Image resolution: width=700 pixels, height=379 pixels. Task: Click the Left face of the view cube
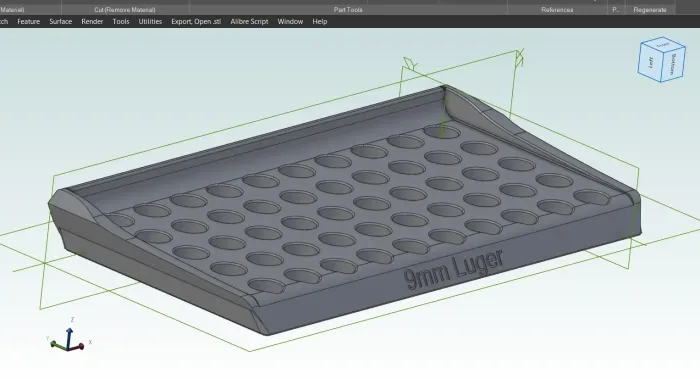click(650, 63)
